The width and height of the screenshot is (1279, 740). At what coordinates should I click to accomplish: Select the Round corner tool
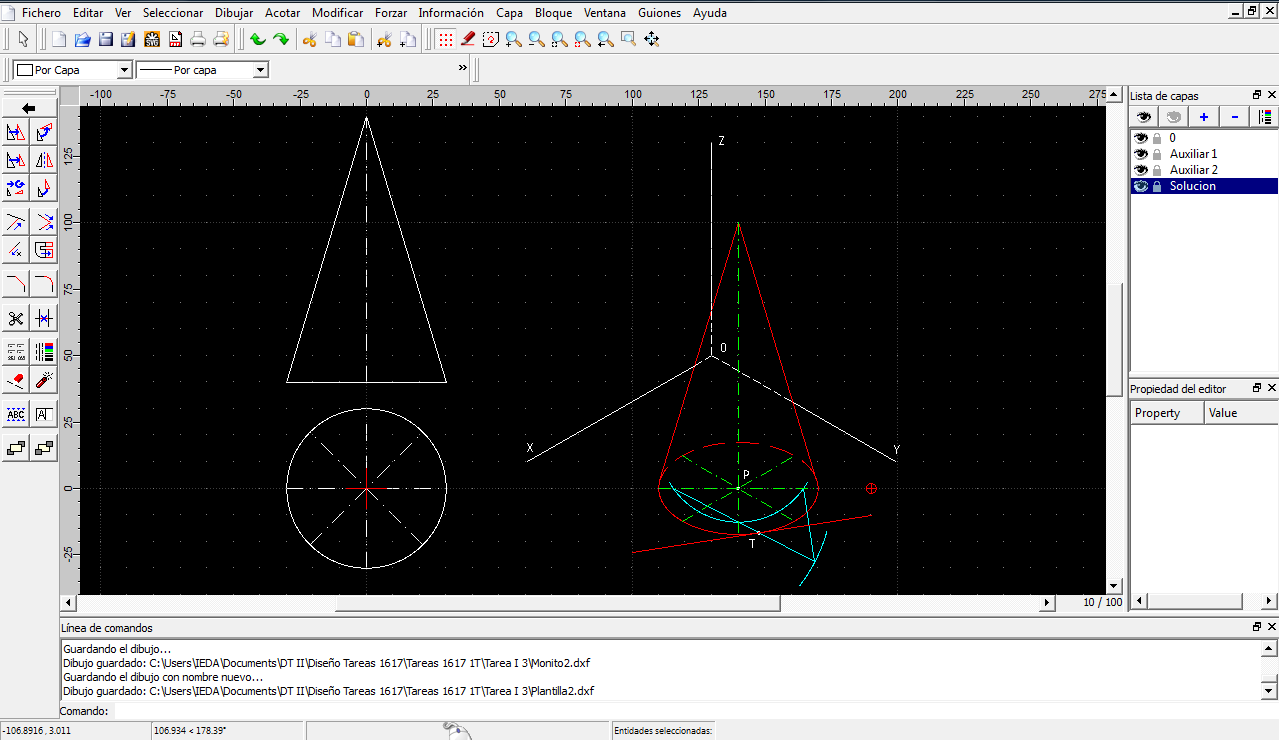(44, 284)
